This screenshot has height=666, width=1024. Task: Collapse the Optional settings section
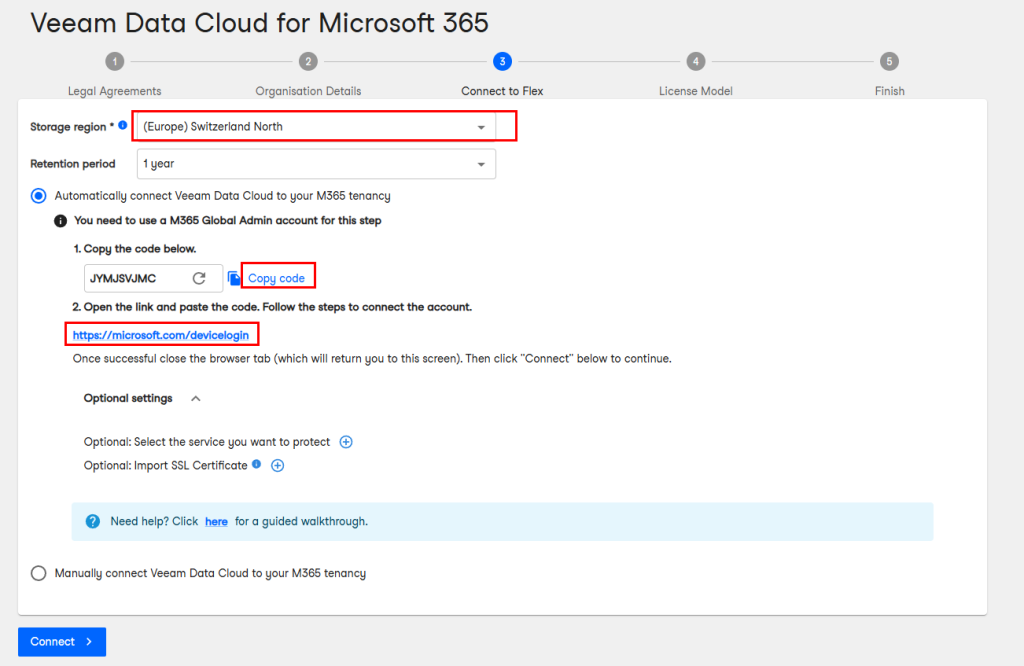coord(195,398)
